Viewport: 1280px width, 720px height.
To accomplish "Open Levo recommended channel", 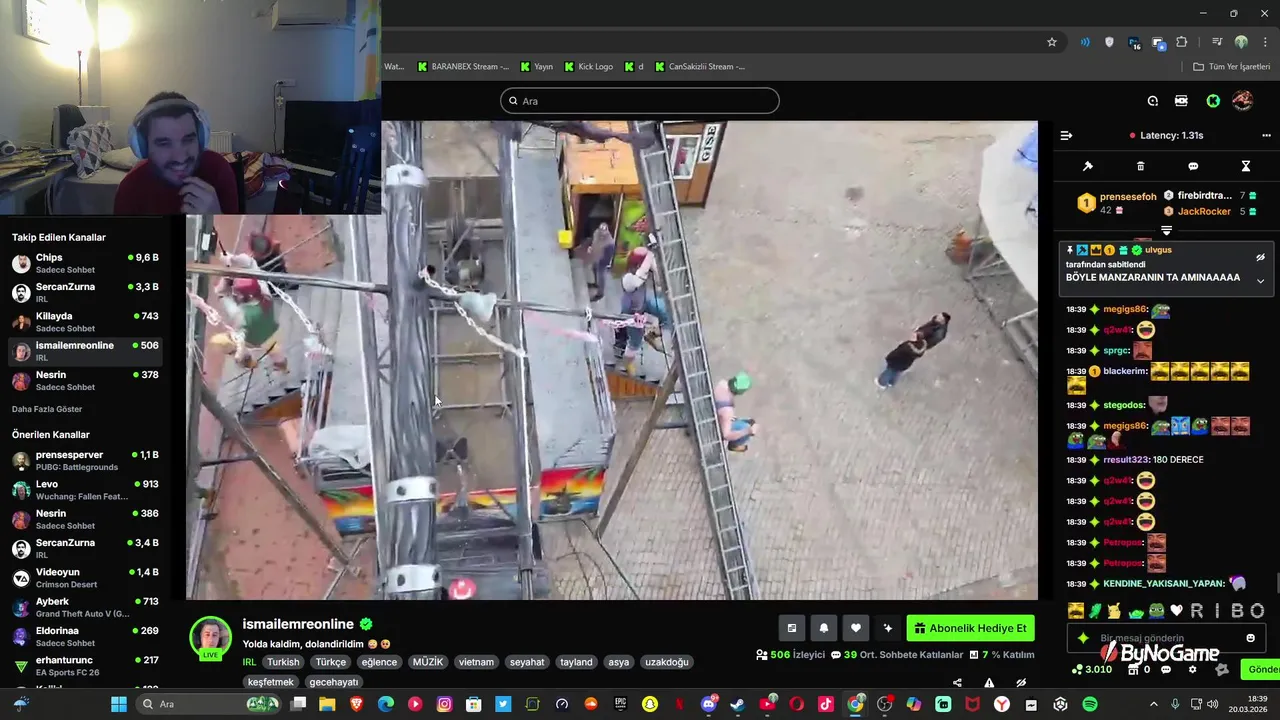I will [85, 489].
